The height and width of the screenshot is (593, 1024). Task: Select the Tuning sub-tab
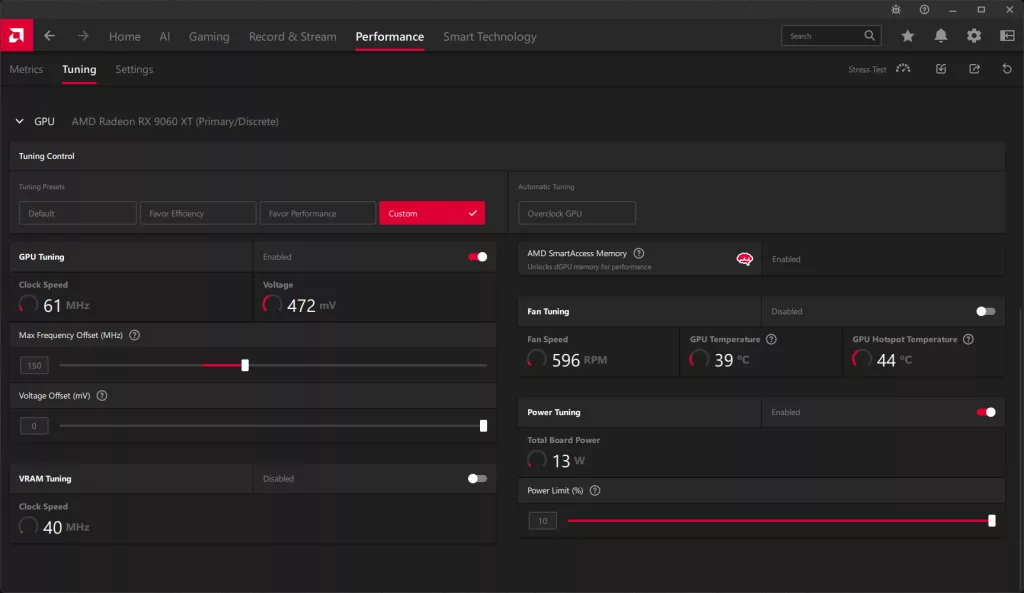pos(79,69)
